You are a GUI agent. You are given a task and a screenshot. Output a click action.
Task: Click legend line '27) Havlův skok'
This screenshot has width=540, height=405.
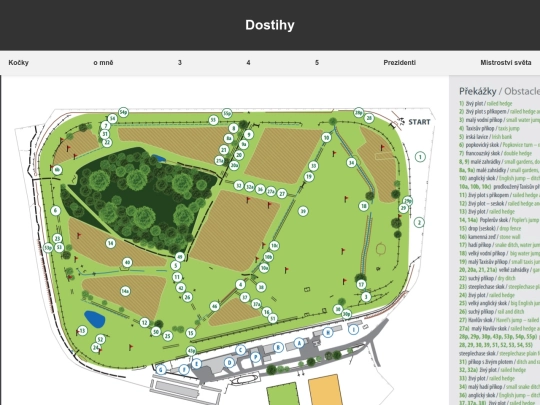(499, 320)
